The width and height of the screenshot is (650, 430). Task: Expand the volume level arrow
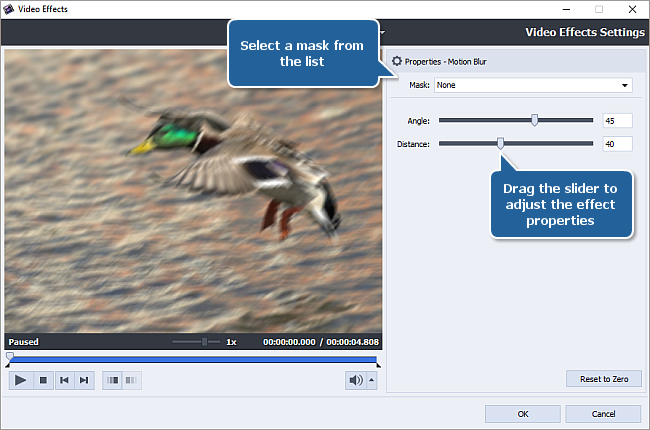372,380
